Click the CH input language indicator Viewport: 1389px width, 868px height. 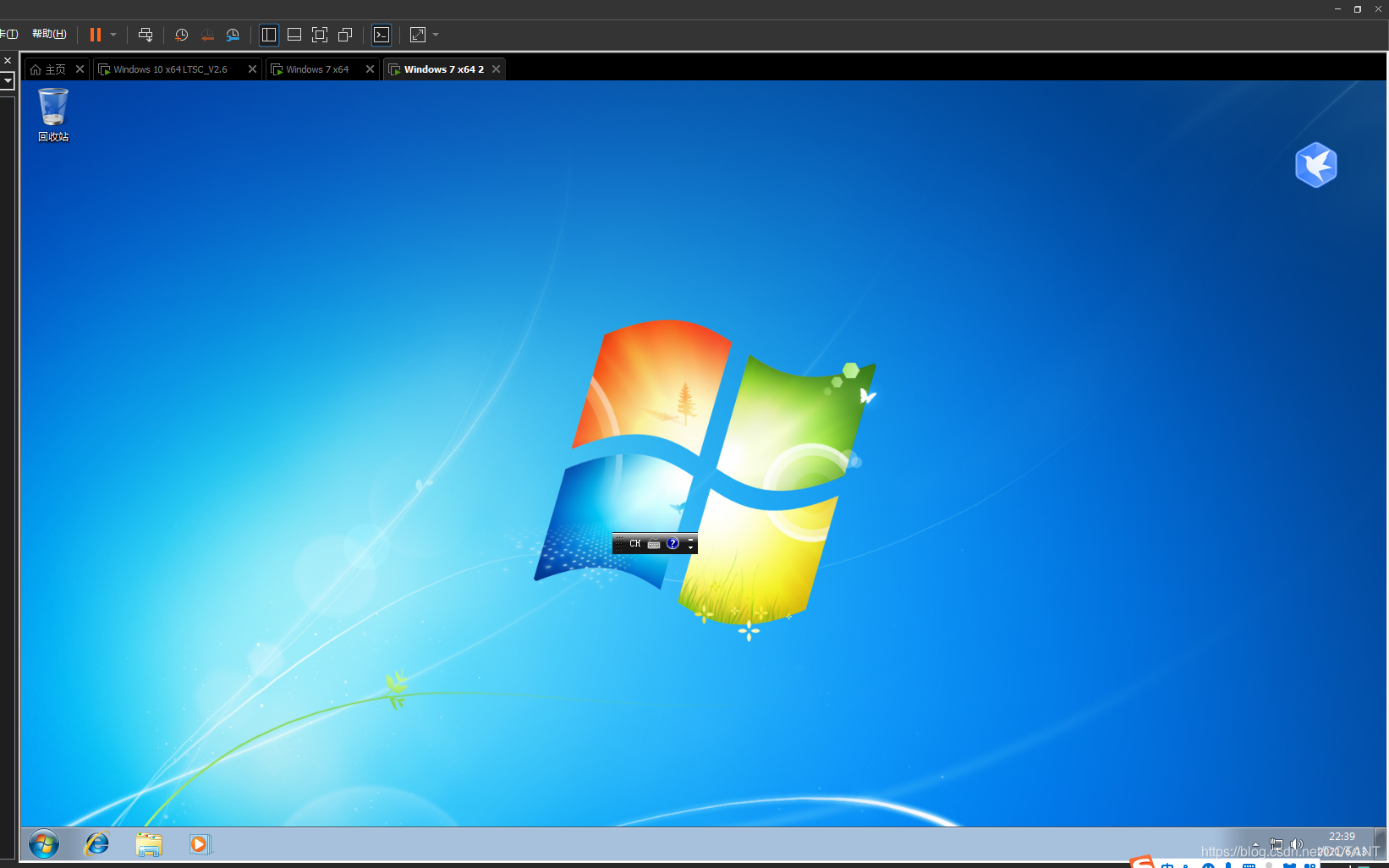click(x=635, y=544)
